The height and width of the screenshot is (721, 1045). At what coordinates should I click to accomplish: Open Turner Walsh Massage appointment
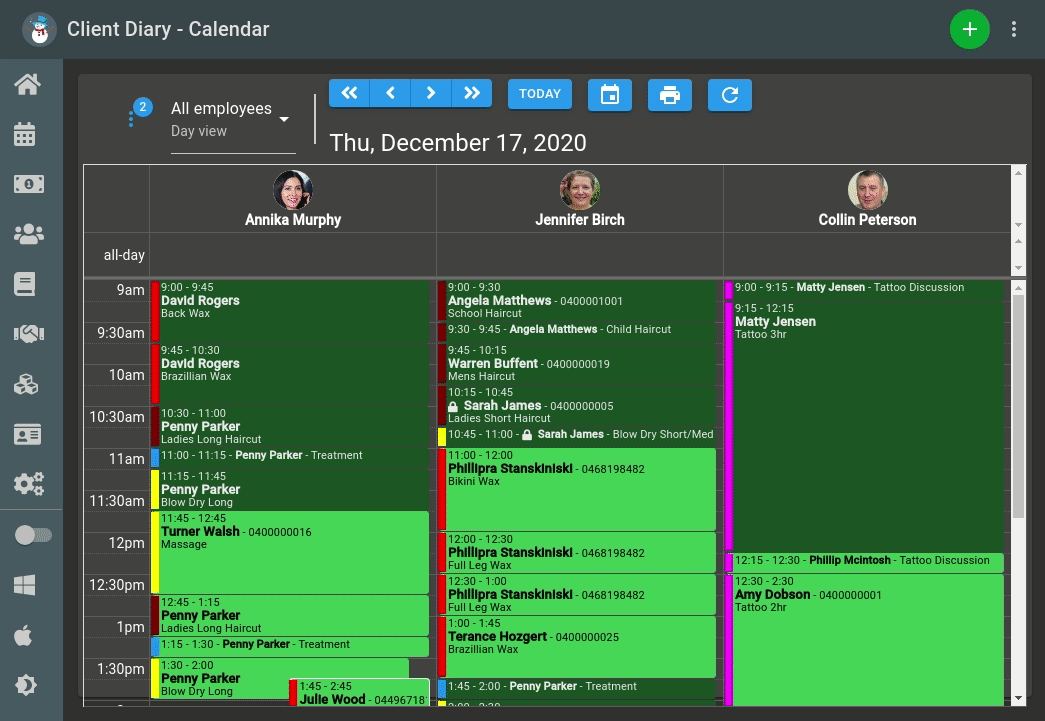coord(290,552)
